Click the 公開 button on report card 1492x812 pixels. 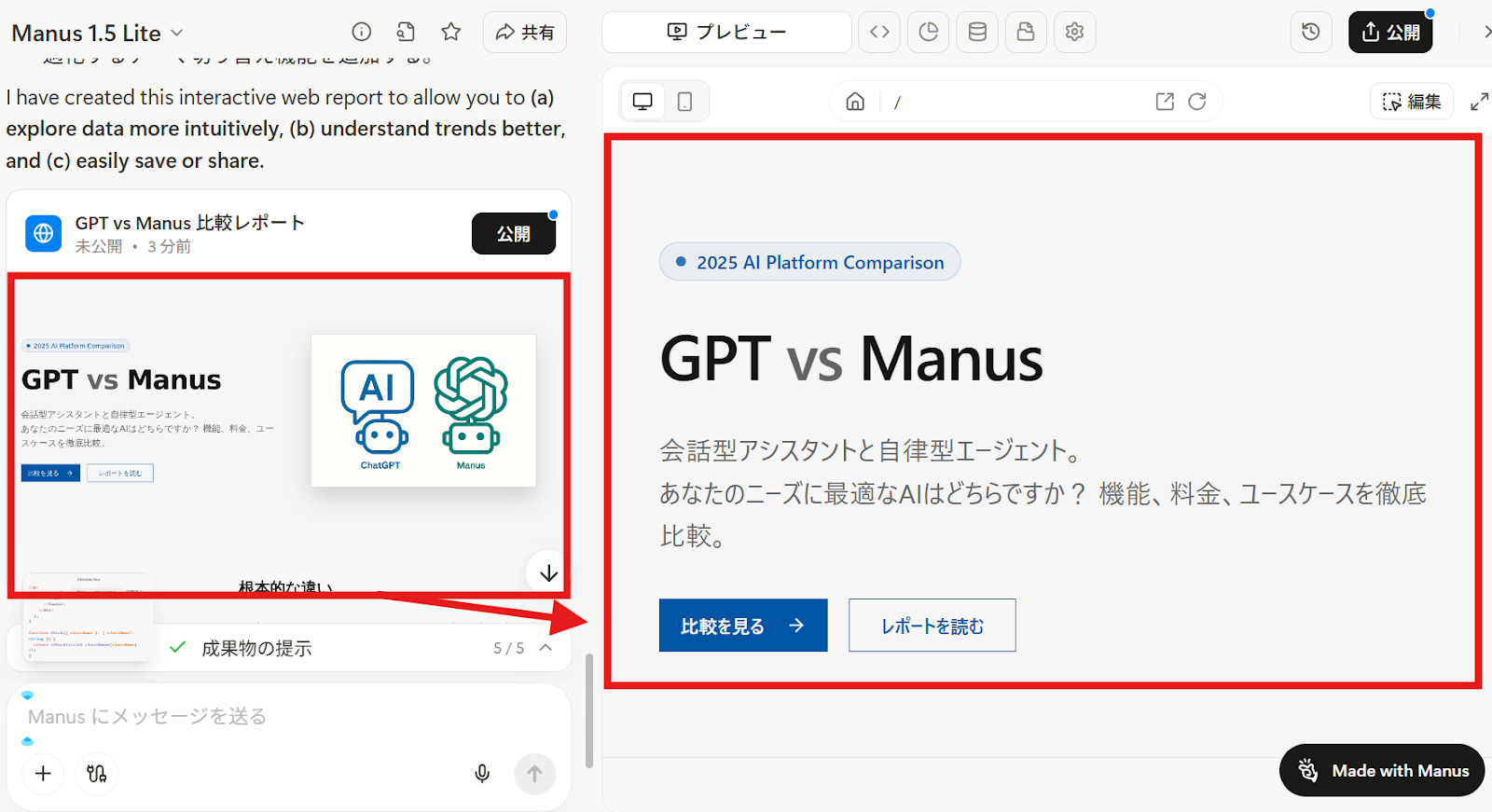coord(514,234)
